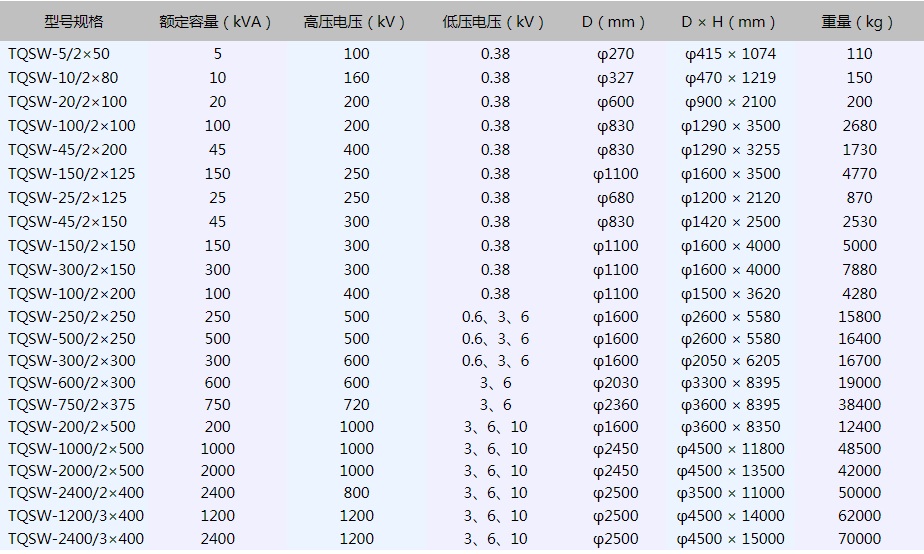This screenshot has height=554, width=924.
Task: Click the dimension cell φ4500 × 11800
Action: [x=730, y=449]
